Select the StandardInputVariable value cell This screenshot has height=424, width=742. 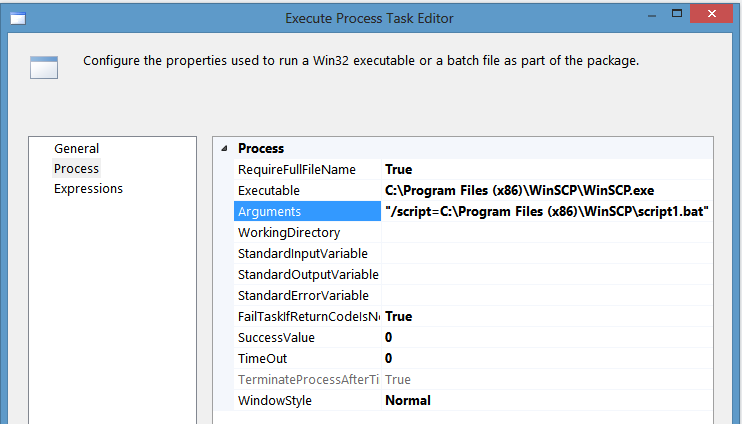click(x=547, y=253)
